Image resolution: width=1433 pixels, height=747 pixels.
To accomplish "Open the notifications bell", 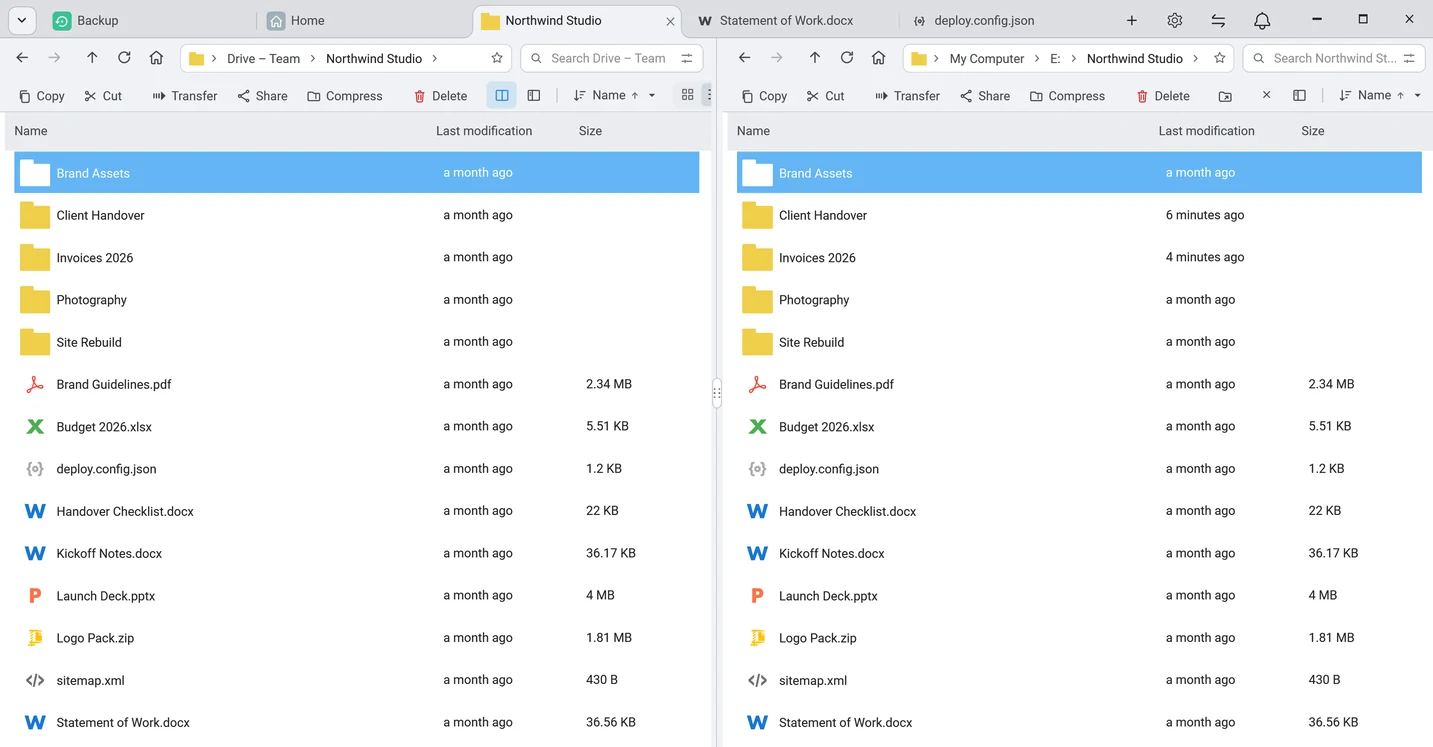I will point(1262,20).
